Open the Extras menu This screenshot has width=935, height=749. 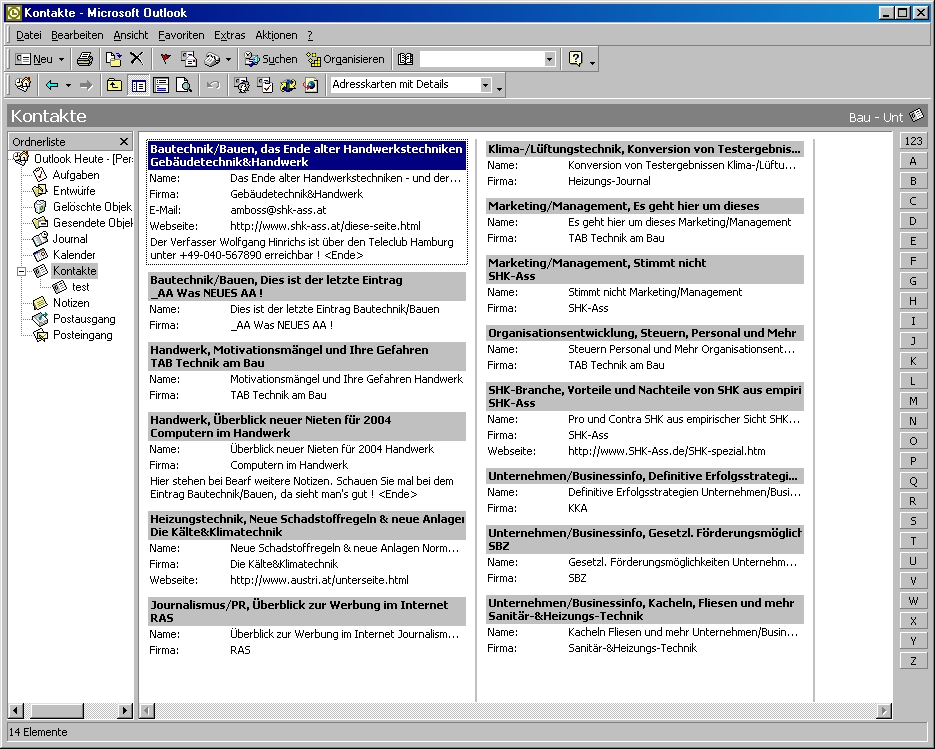pyautogui.click(x=229, y=35)
